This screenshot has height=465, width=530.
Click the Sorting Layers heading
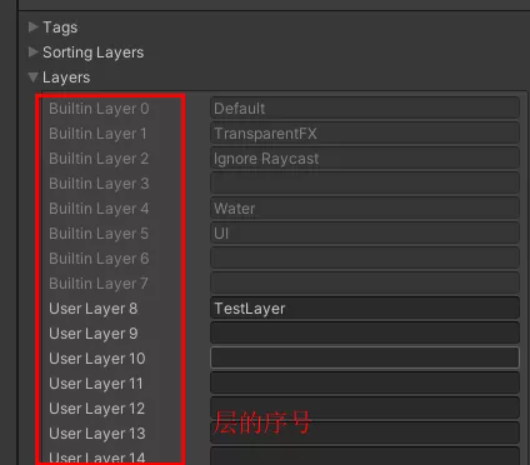click(93, 52)
